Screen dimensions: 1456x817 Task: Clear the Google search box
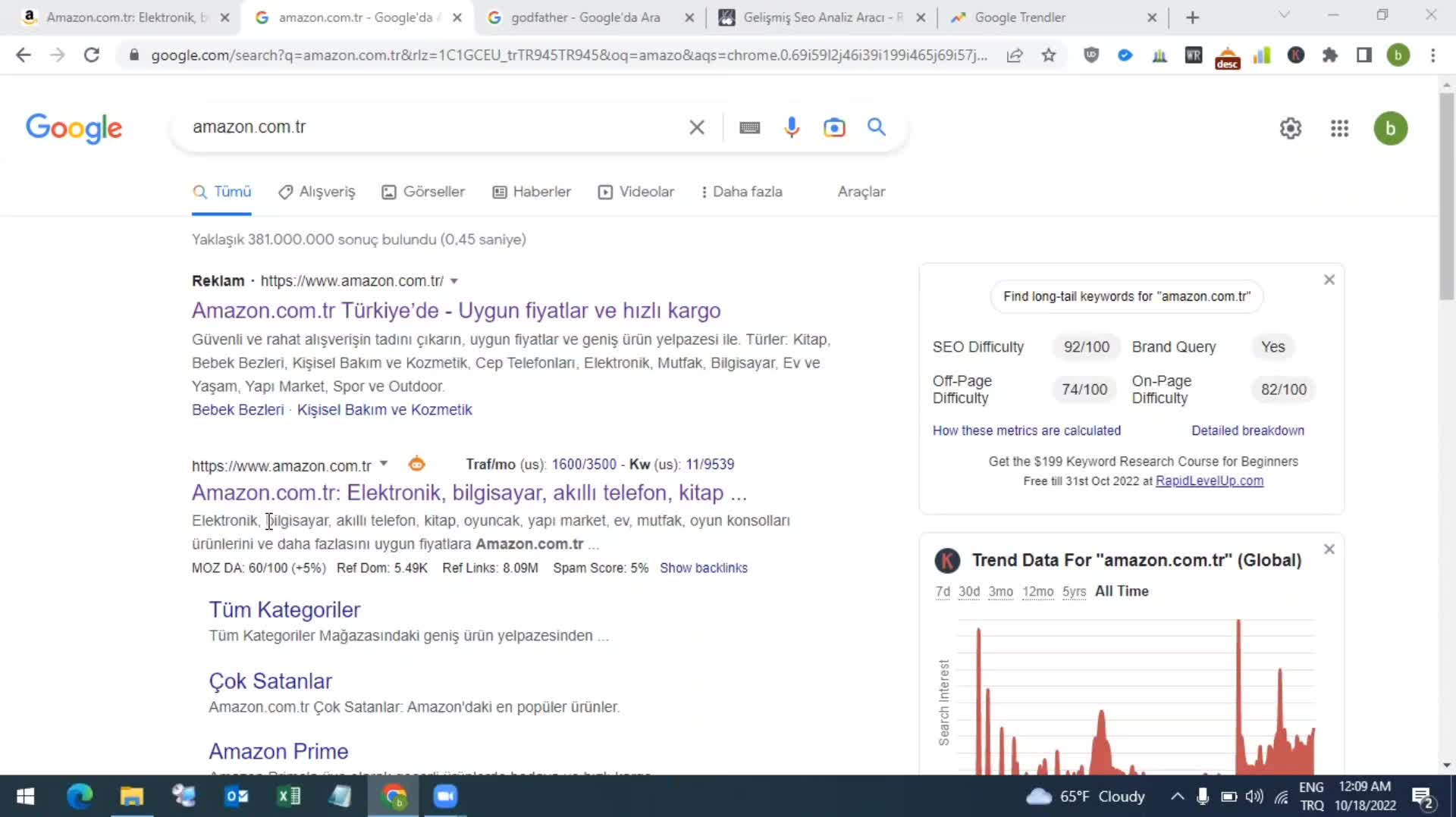[697, 127]
